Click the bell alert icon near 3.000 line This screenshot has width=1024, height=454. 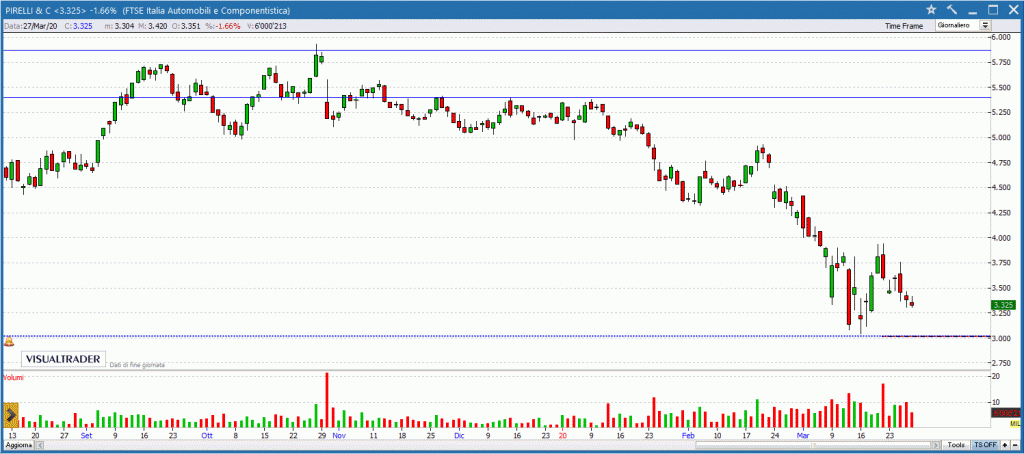click(9, 342)
